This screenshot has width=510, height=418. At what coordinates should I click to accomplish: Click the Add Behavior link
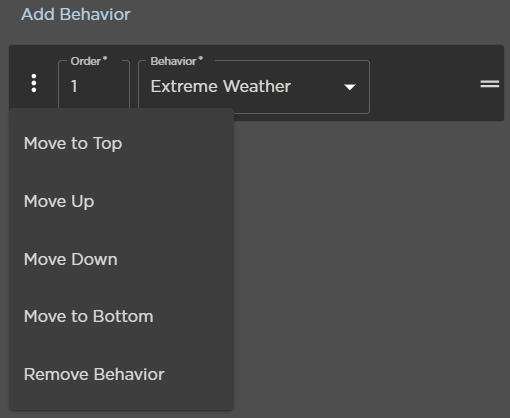76,14
